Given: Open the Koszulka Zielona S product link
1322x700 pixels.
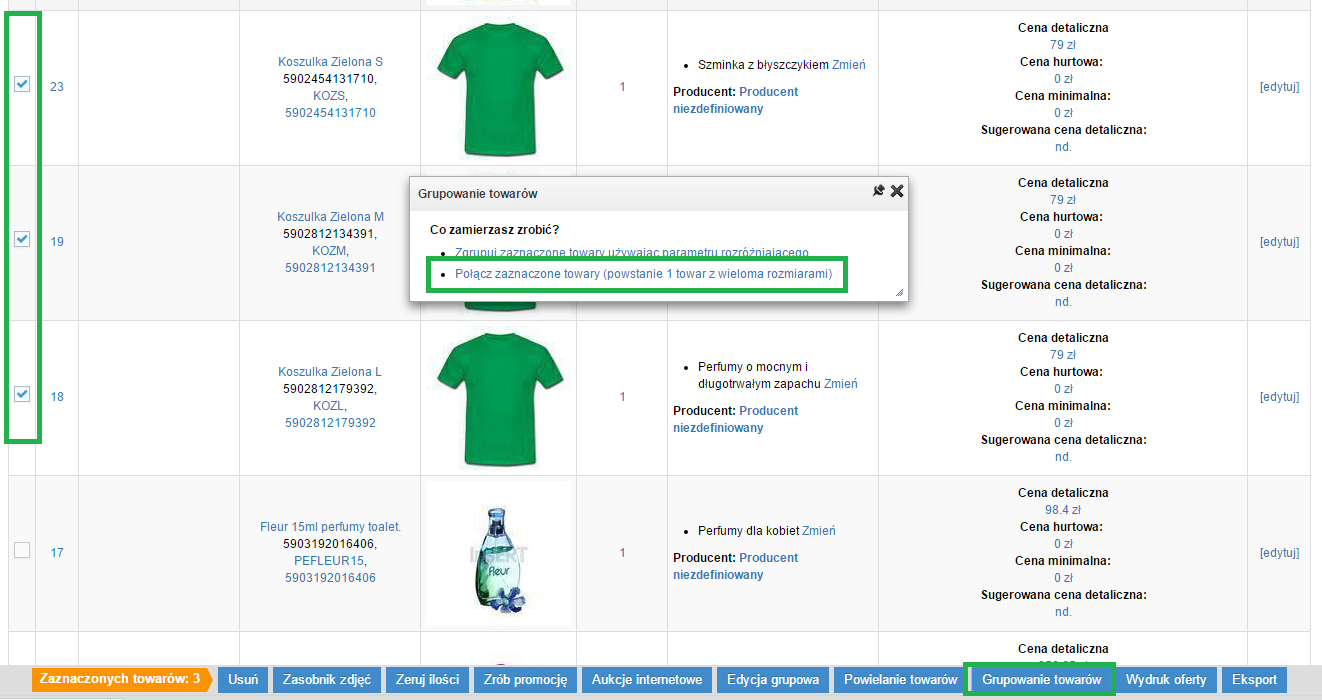Looking at the screenshot, I should [x=330, y=62].
